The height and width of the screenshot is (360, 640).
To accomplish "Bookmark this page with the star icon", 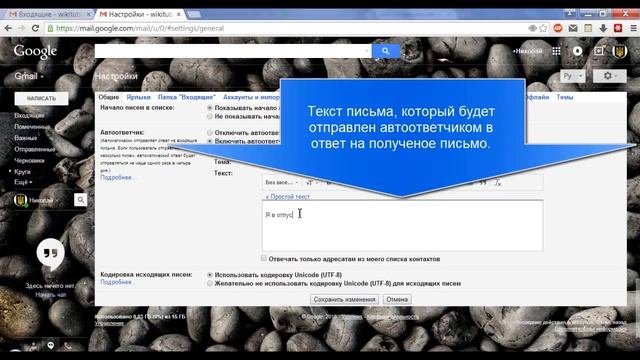I will (x=543, y=28).
